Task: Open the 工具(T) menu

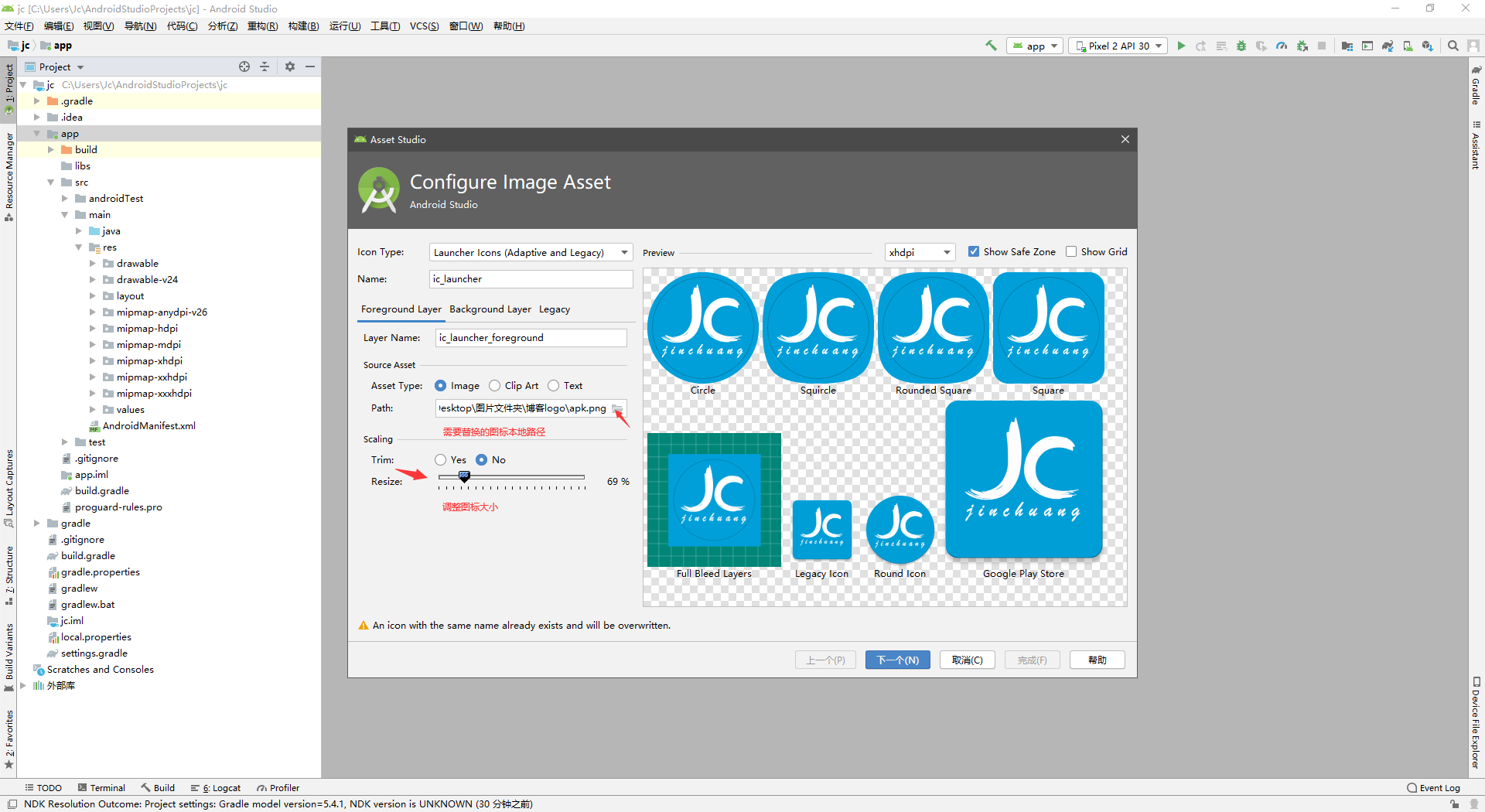Action: (385, 26)
